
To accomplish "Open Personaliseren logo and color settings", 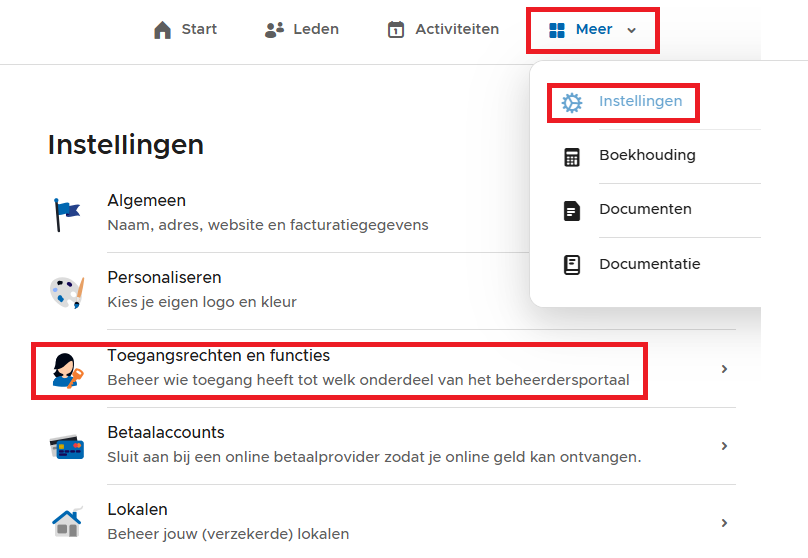I will point(164,278).
